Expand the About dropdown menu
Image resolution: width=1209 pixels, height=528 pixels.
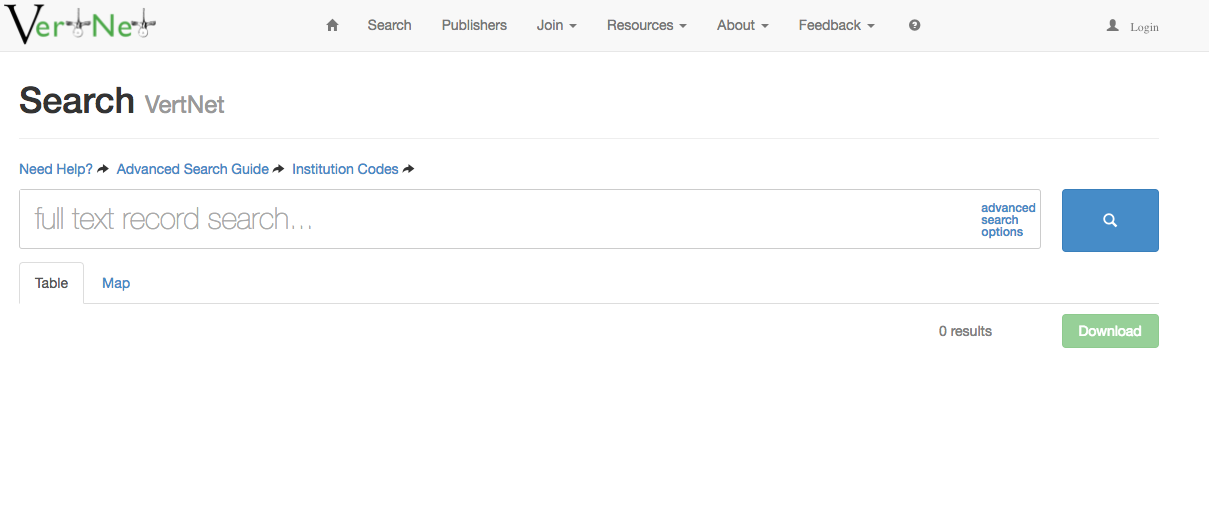click(742, 25)
